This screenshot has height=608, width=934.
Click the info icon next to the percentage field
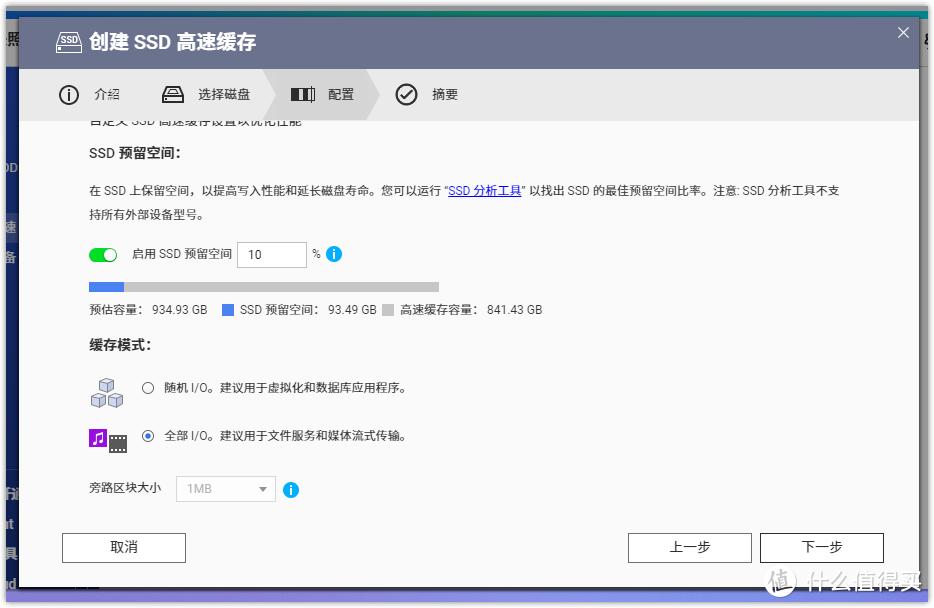(x=334, y=254)
